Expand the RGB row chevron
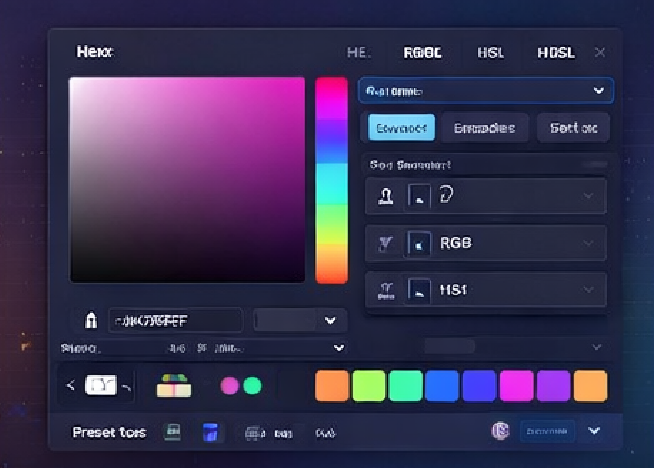 (x=589, y=243)
